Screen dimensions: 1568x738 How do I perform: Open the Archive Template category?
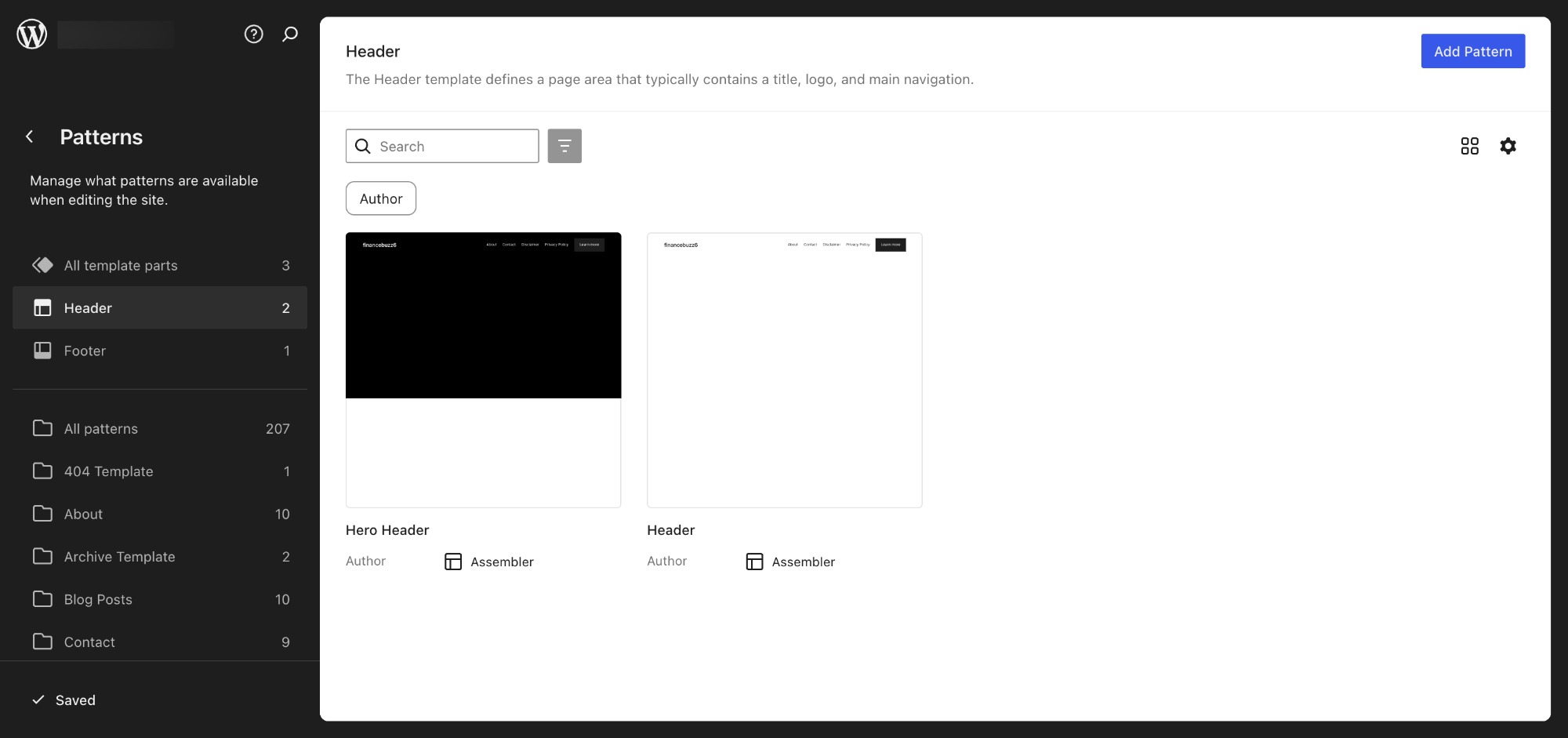pos(160,556)
